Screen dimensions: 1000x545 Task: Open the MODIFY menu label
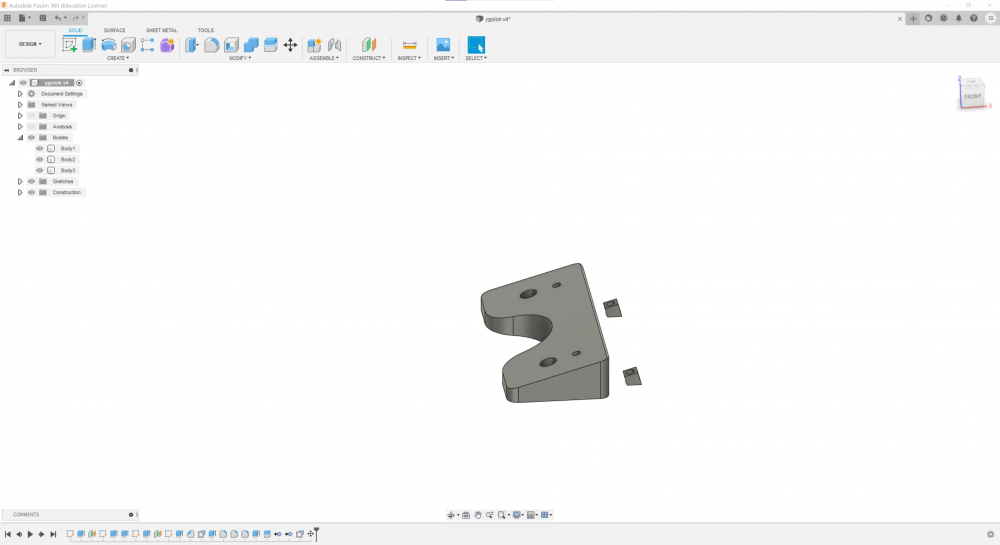239,58
